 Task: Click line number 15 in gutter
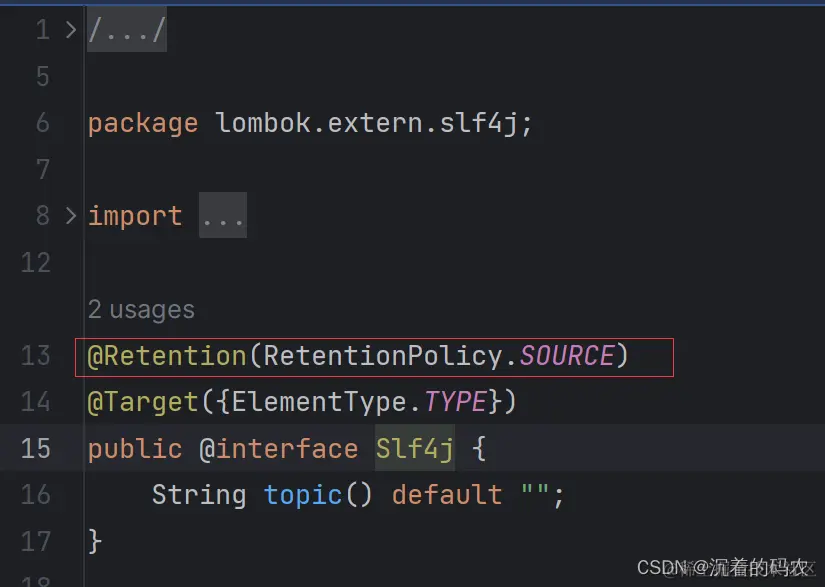pos(36,449)
